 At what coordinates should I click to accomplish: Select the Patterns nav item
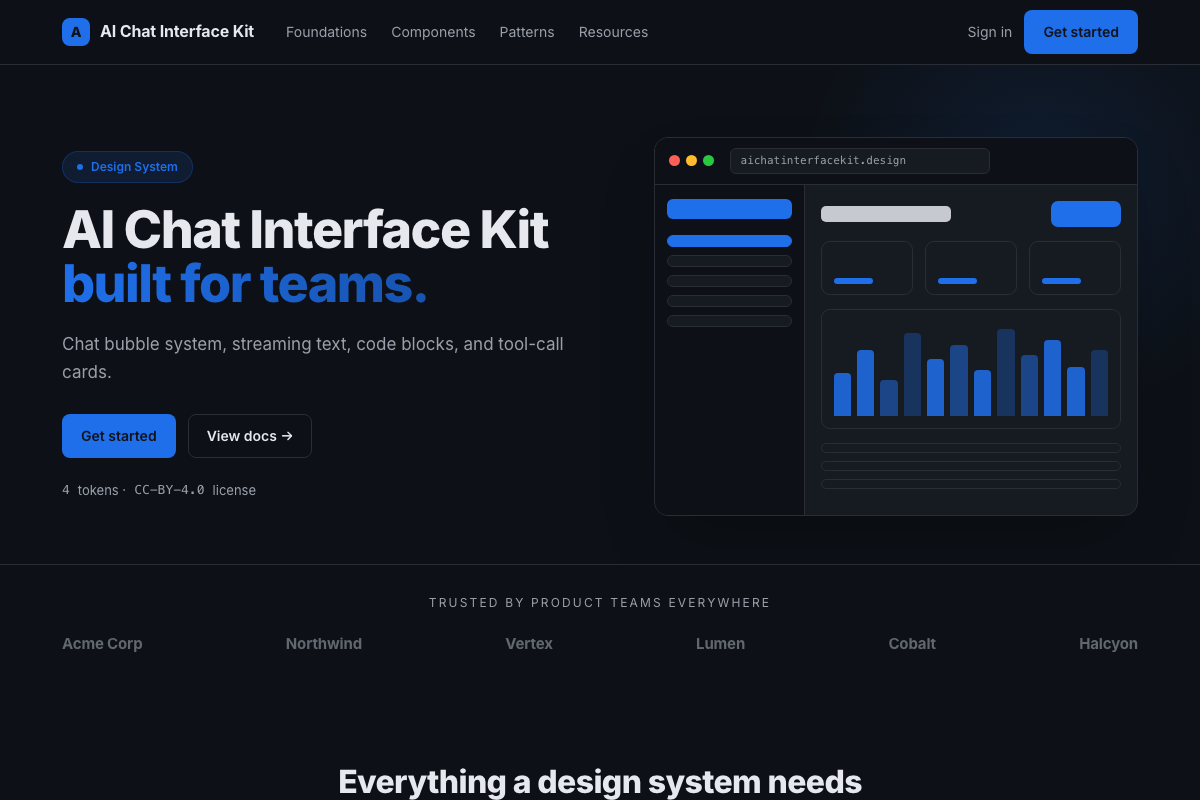pos(527,32)
